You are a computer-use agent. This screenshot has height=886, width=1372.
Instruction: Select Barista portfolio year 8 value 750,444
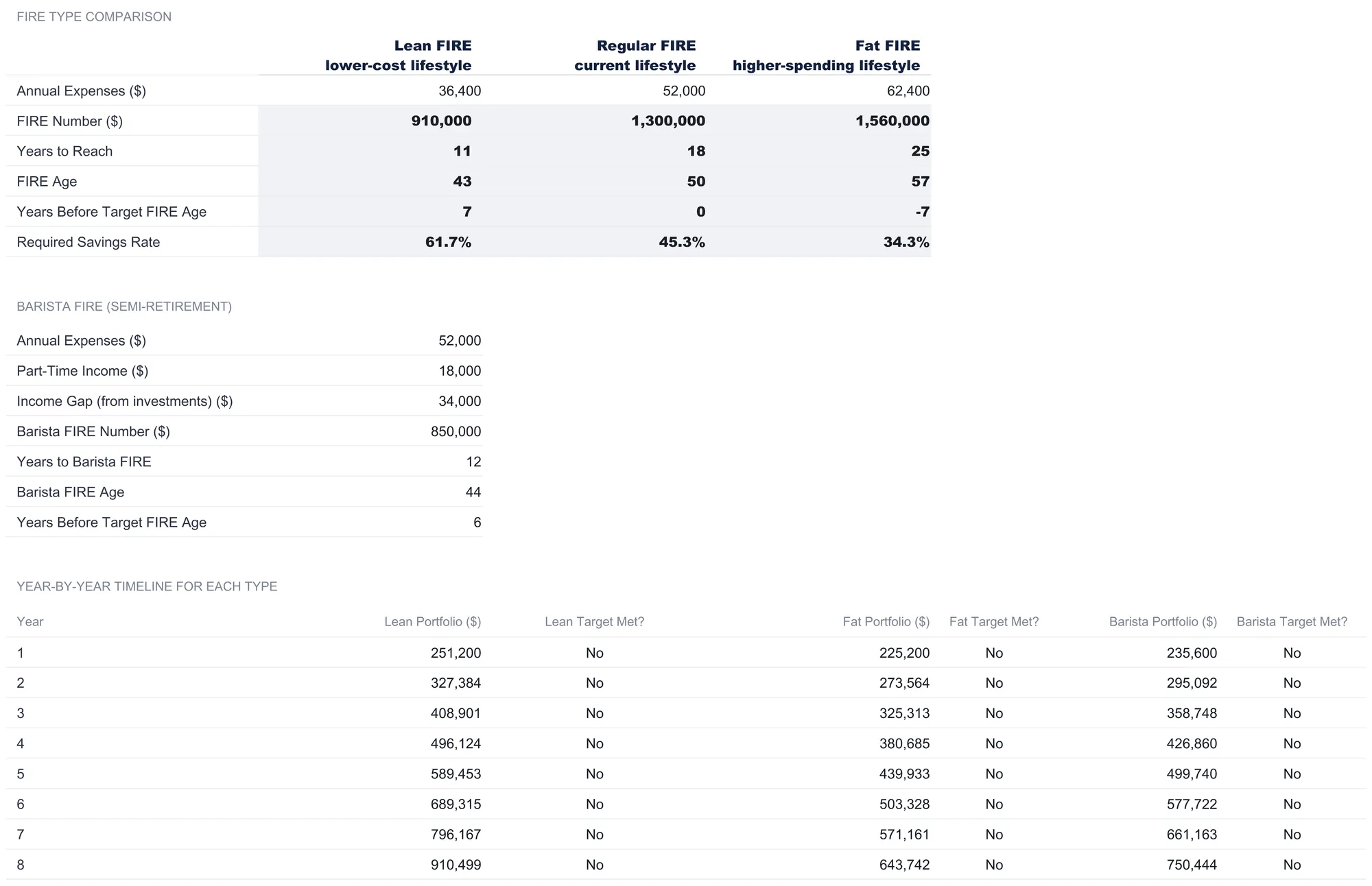click(x=1192, y=865)
